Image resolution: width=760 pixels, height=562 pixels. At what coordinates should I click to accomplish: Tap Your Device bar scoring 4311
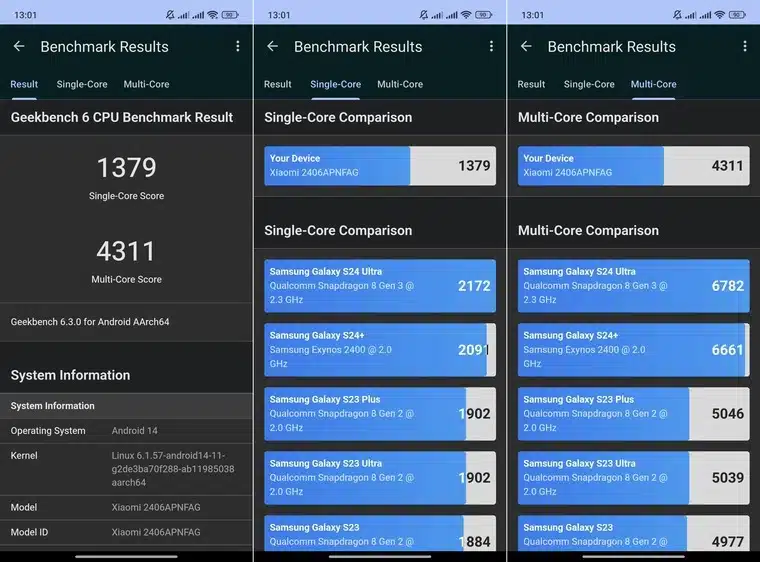tap(633, 166)
